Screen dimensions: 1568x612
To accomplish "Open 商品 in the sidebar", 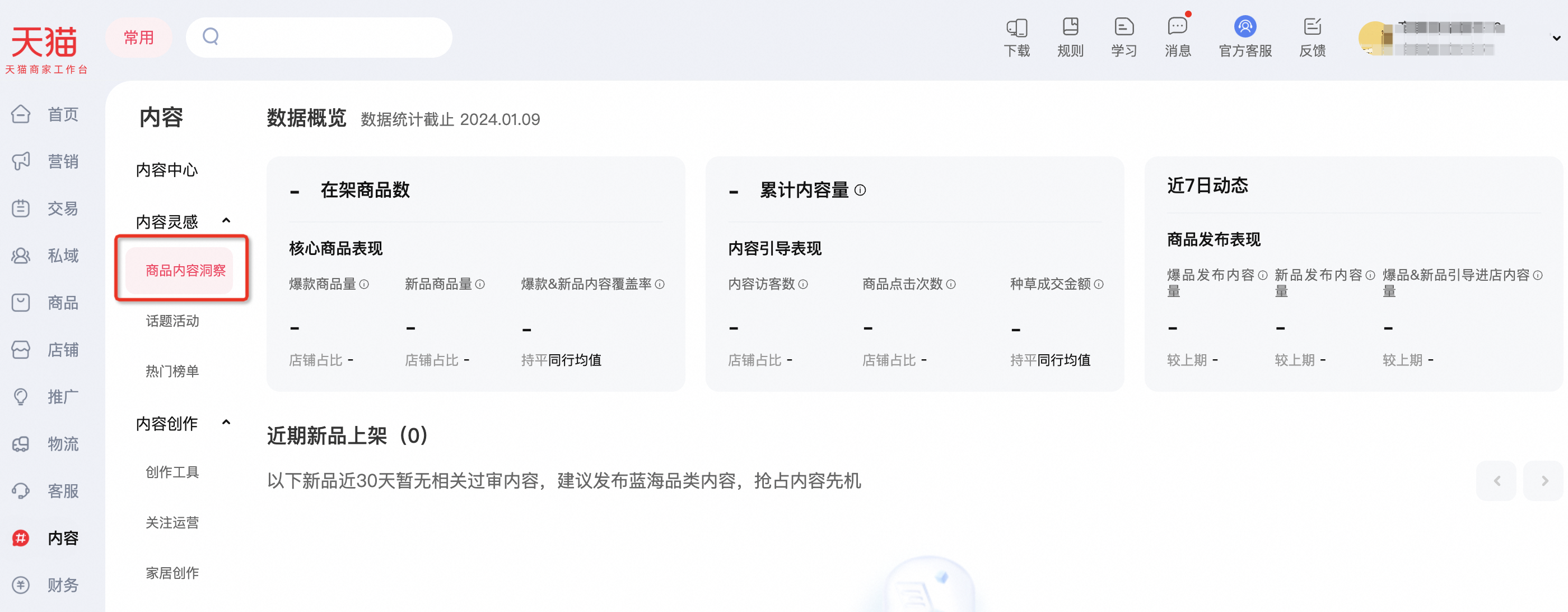I will (46, 303).
